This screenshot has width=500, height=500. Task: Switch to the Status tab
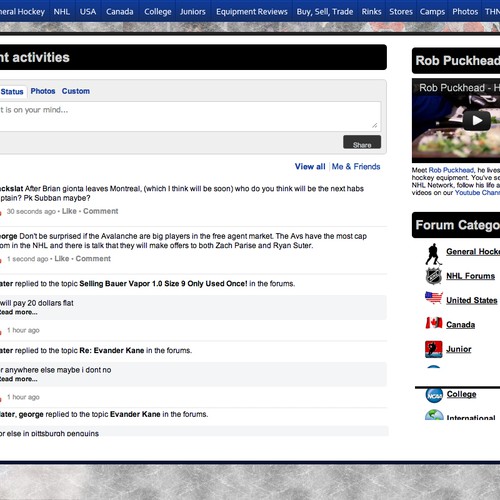12,92
